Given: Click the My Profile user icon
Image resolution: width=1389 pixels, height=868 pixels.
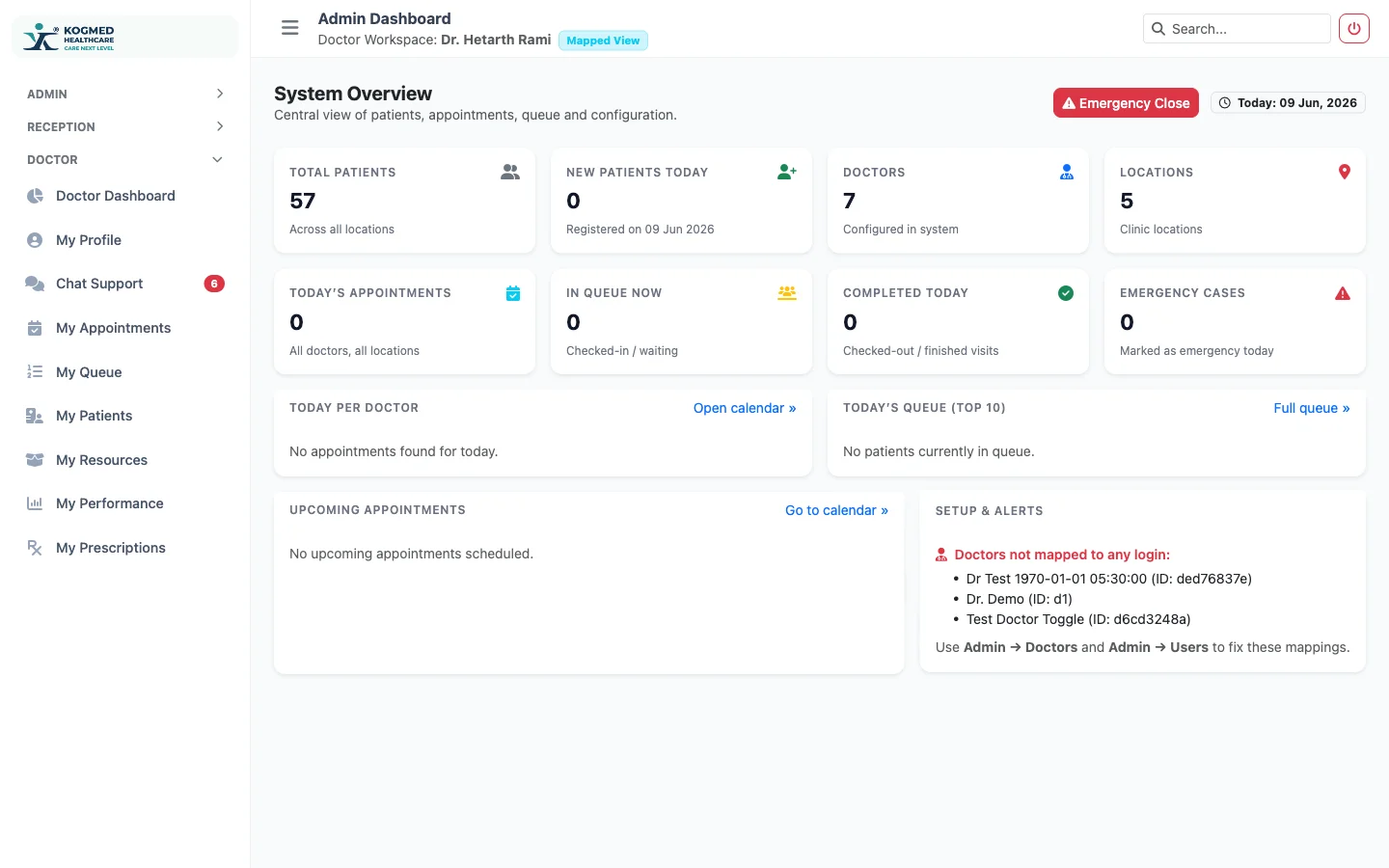Looking at the screenshot, I should (x=35, y=240).
